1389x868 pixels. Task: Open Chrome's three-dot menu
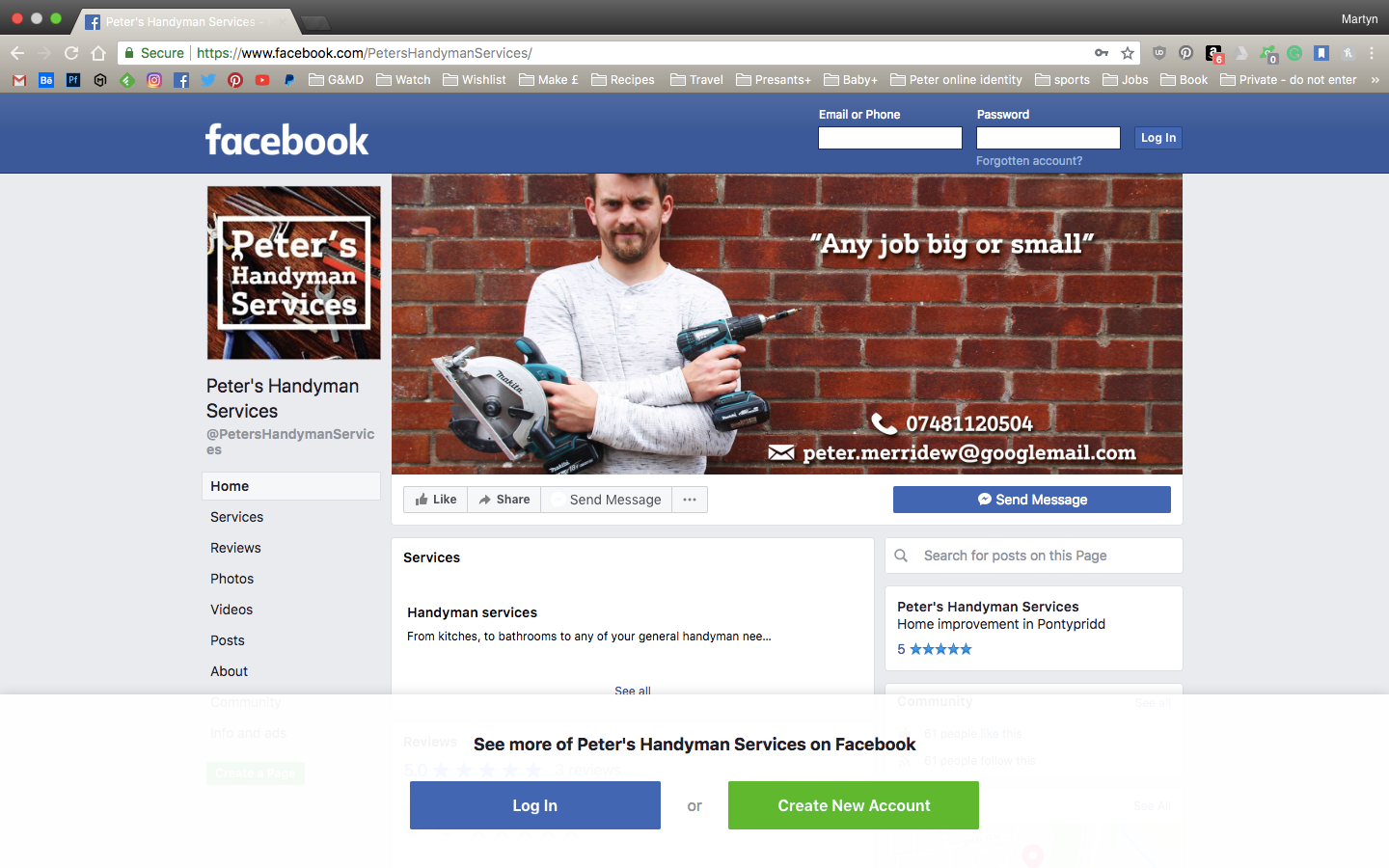click(1372, 53)
